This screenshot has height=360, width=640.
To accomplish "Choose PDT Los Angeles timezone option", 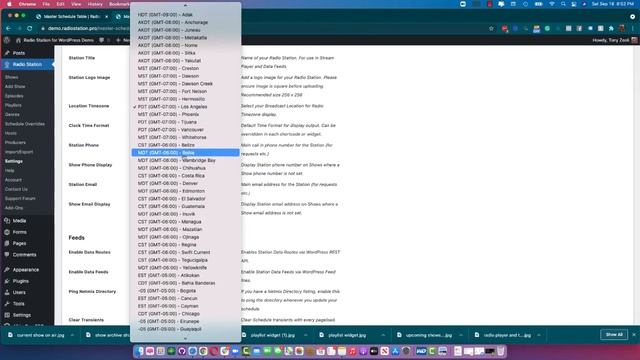I will [x=185, y=107].
